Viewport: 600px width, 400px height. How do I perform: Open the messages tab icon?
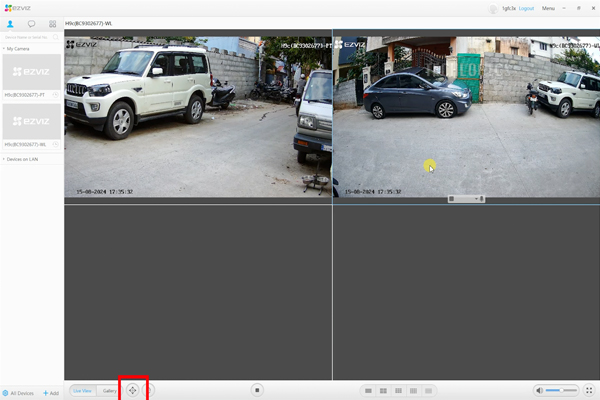pos(31,22)
